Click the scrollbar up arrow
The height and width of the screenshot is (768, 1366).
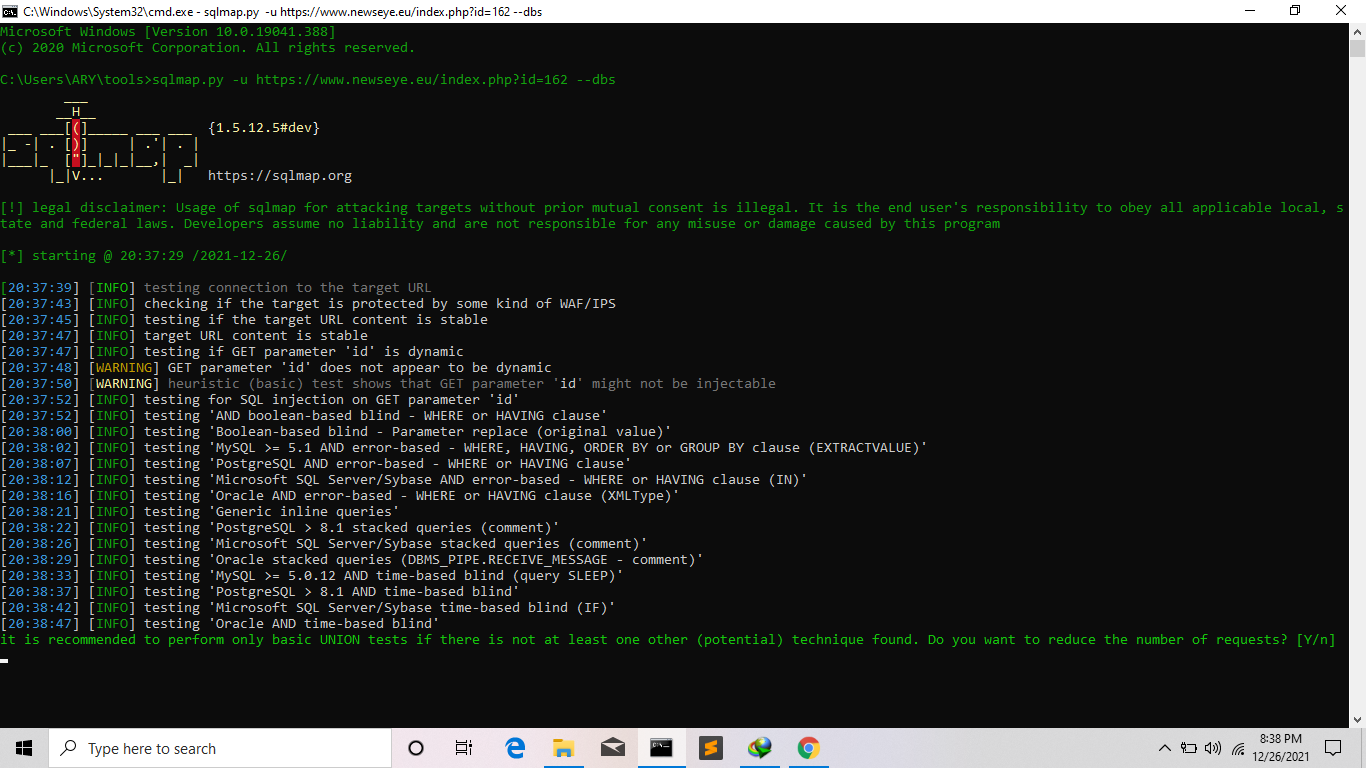(x=1357, y=31)
